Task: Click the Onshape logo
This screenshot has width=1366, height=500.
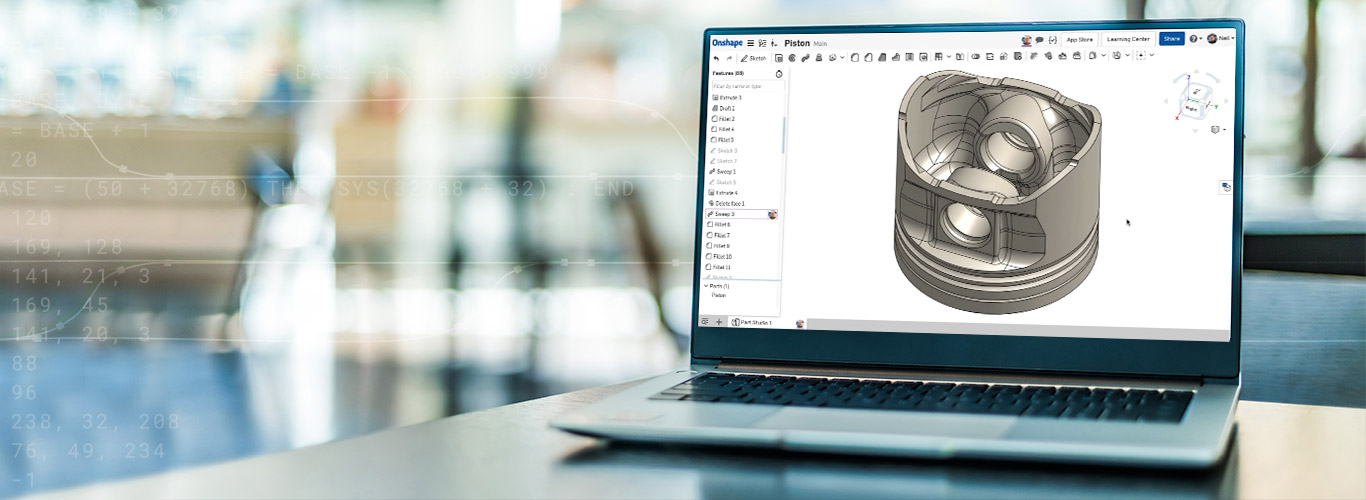Action: [x=727, y=43]
